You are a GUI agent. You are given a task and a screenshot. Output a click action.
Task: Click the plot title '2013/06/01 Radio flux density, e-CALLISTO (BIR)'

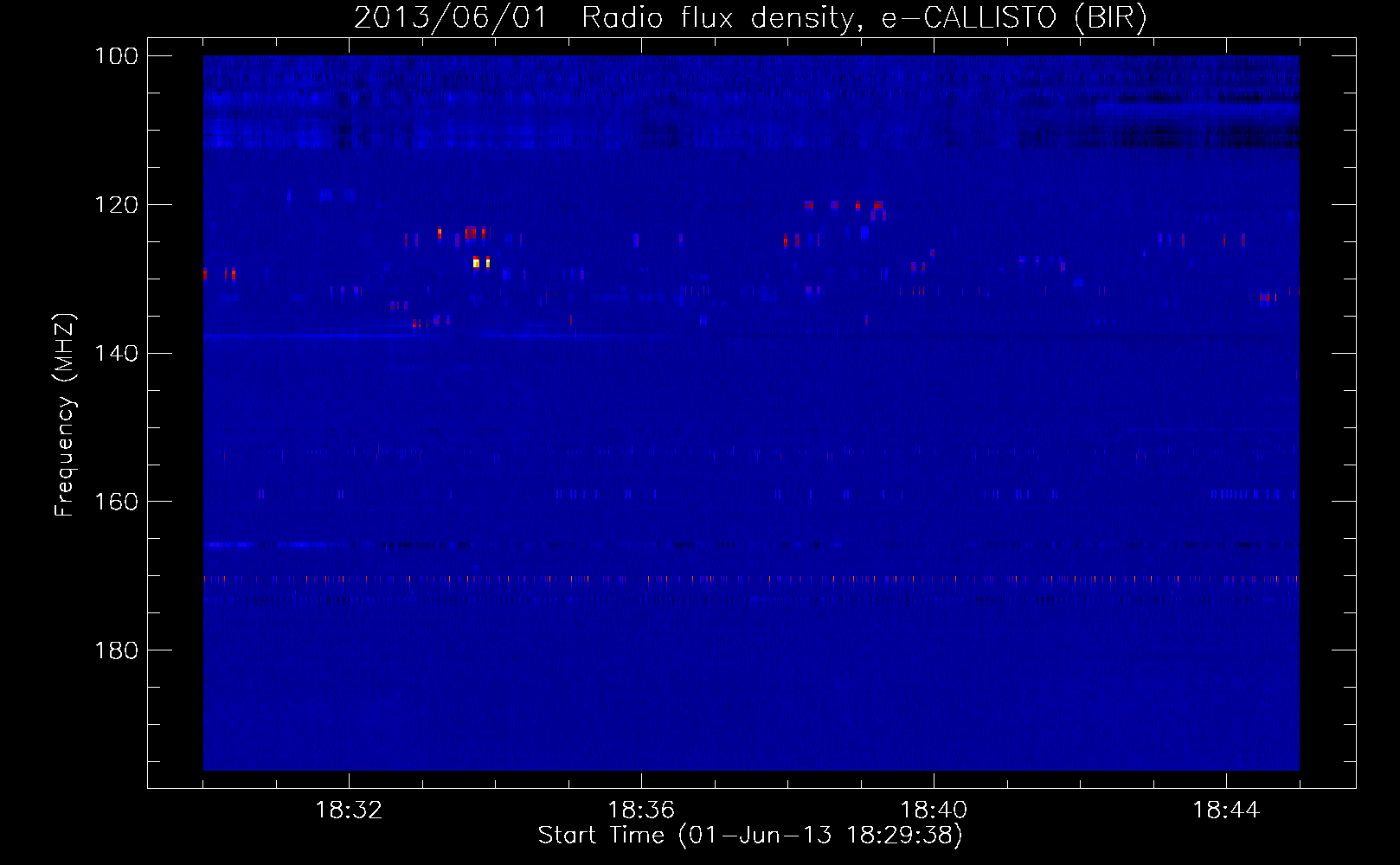click(x=750, y=17)
